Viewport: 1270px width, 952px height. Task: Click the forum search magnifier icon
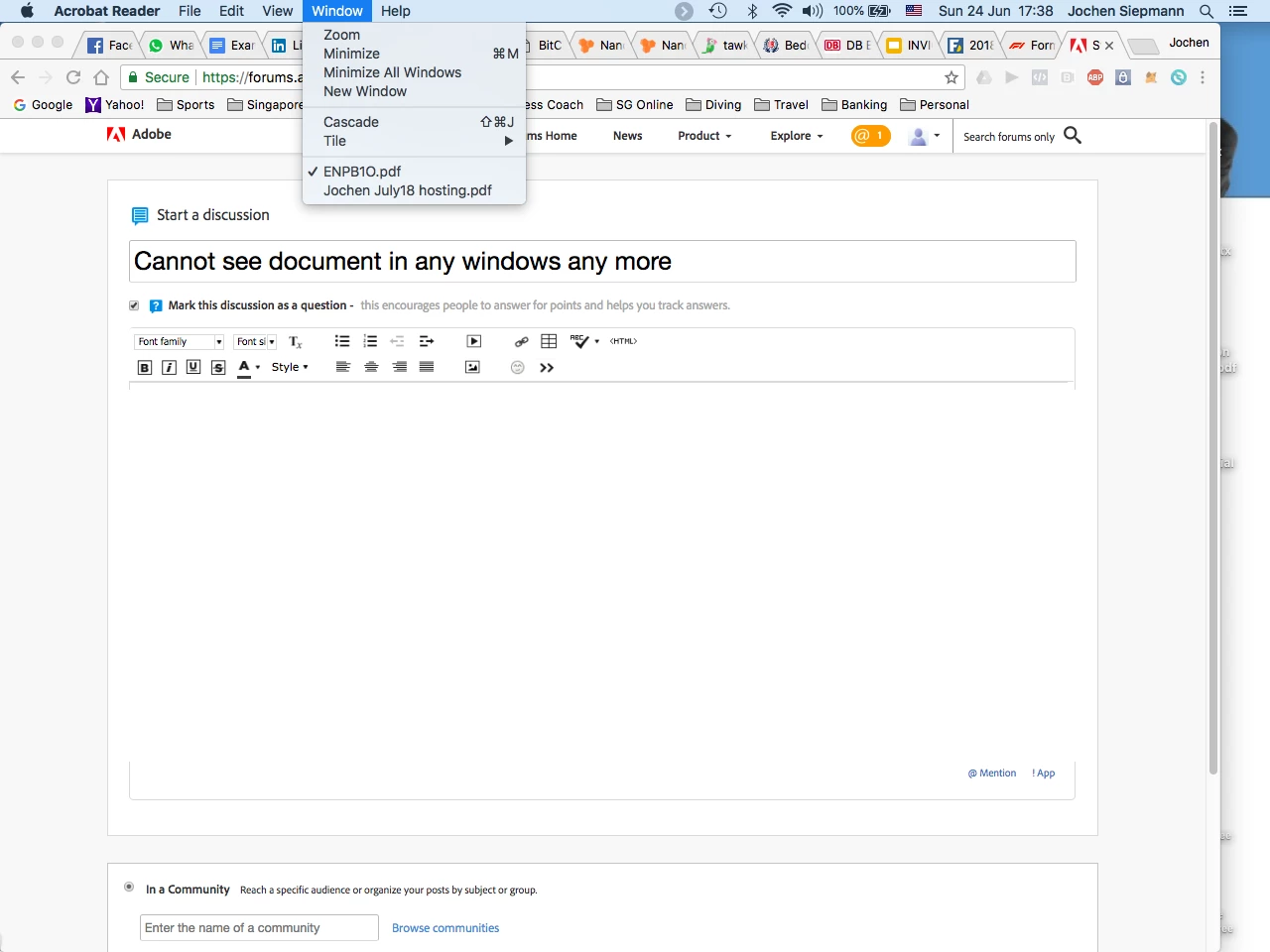[1073, 135]
